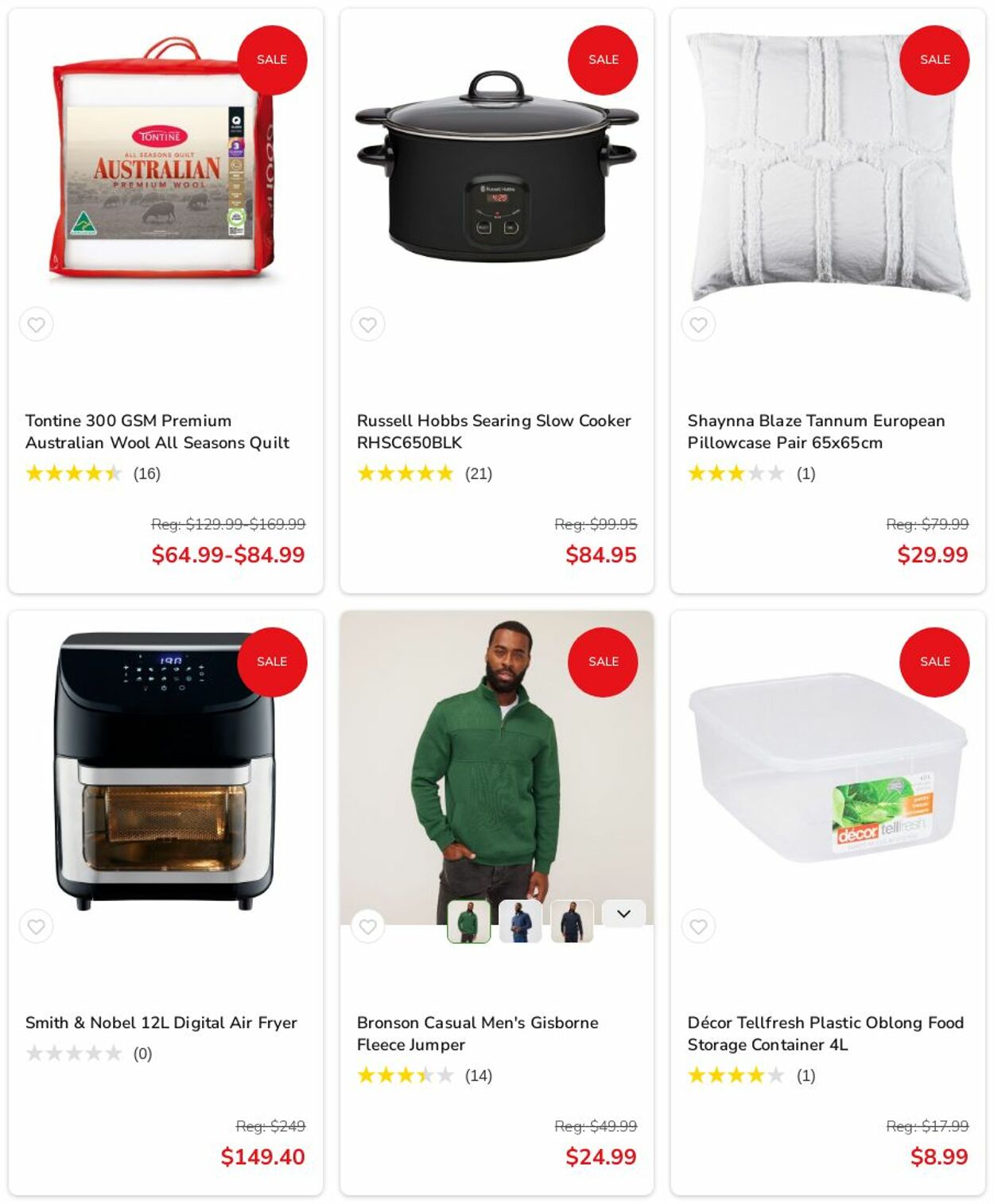Add Russell Hobbs Slow Cooker to wishlist heart
The height and width of the screenshot is (1204, 994).
click(367, 324)
